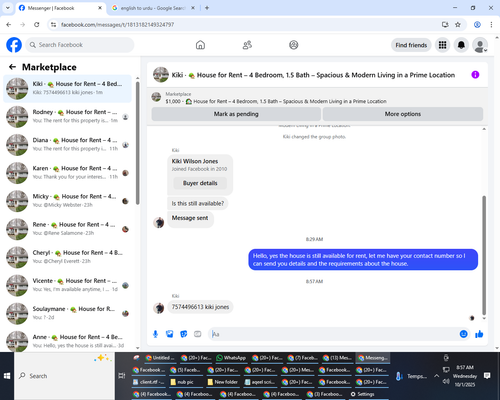Close the Messenger | Facebook tab
The width and height of the screenshot is (500, 400).
click(x=100, y=8)
